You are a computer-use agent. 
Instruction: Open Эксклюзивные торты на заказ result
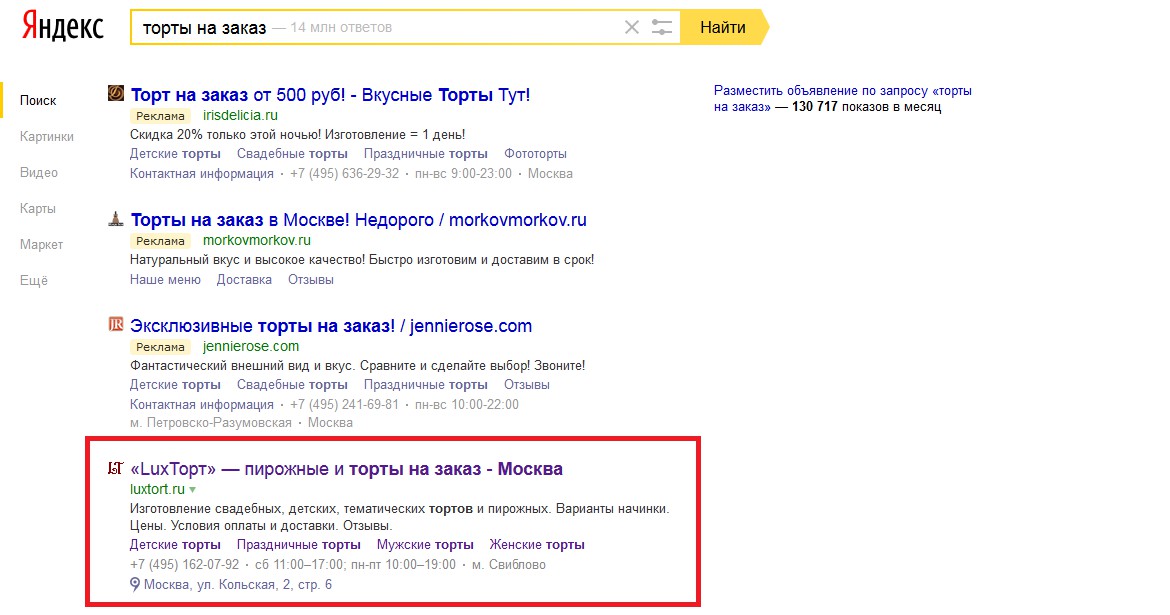point(331,326)
